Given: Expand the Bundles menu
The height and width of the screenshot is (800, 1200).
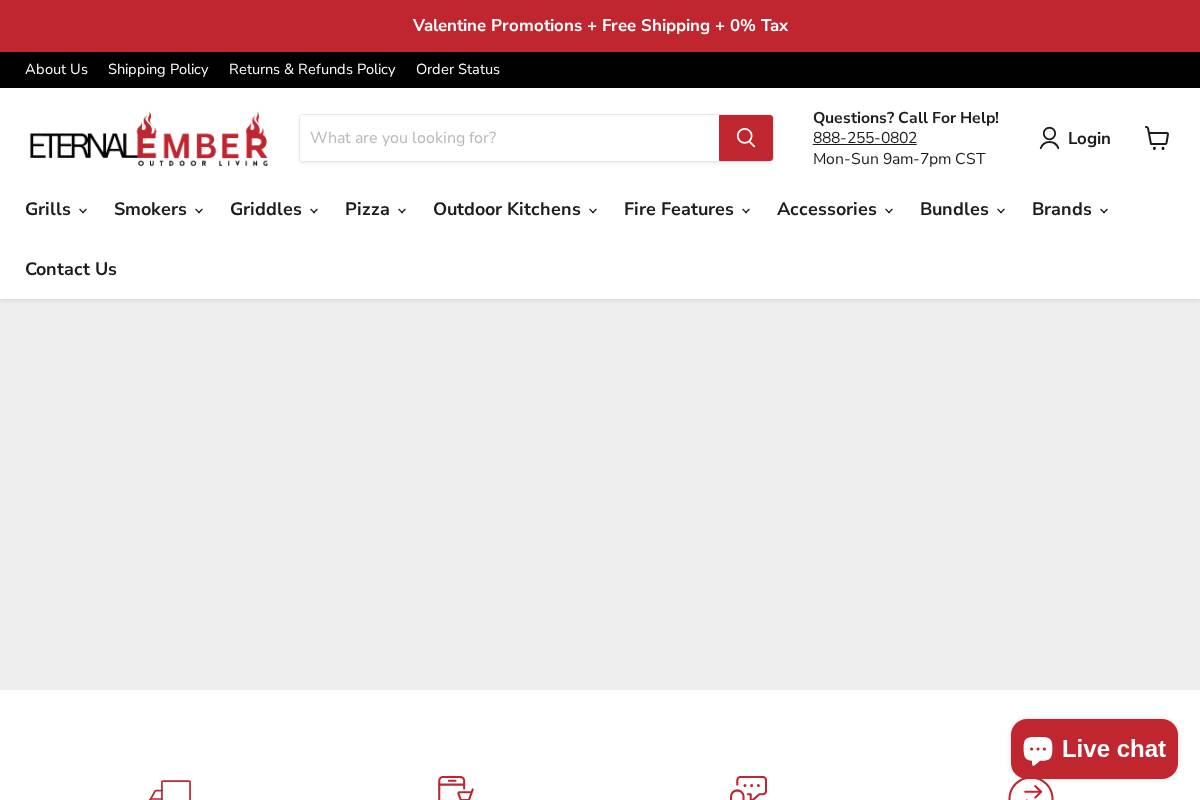Looking at the screenshot, I should (x=963, y=209).
